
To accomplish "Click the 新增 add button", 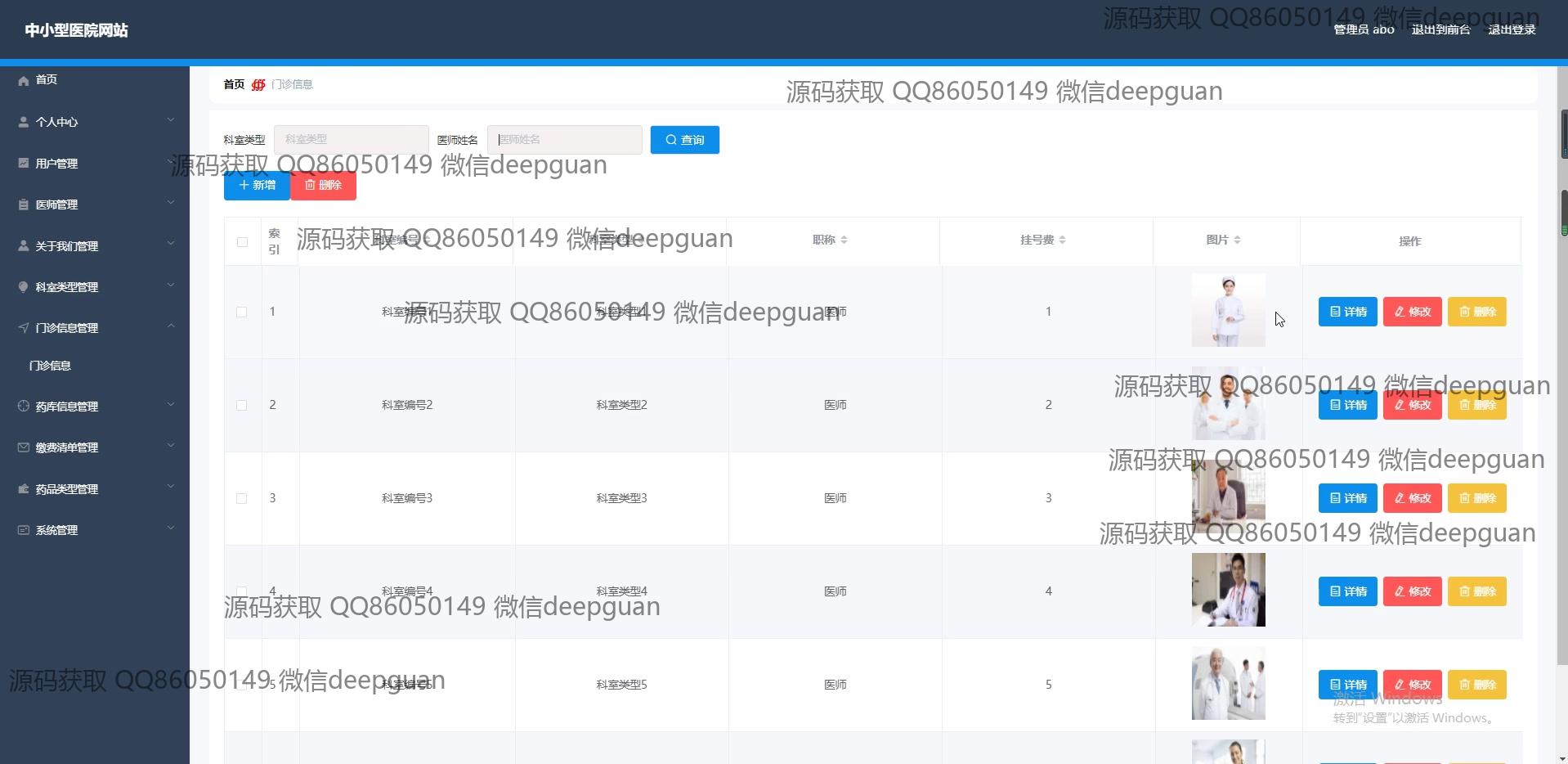I will (257, 186).
